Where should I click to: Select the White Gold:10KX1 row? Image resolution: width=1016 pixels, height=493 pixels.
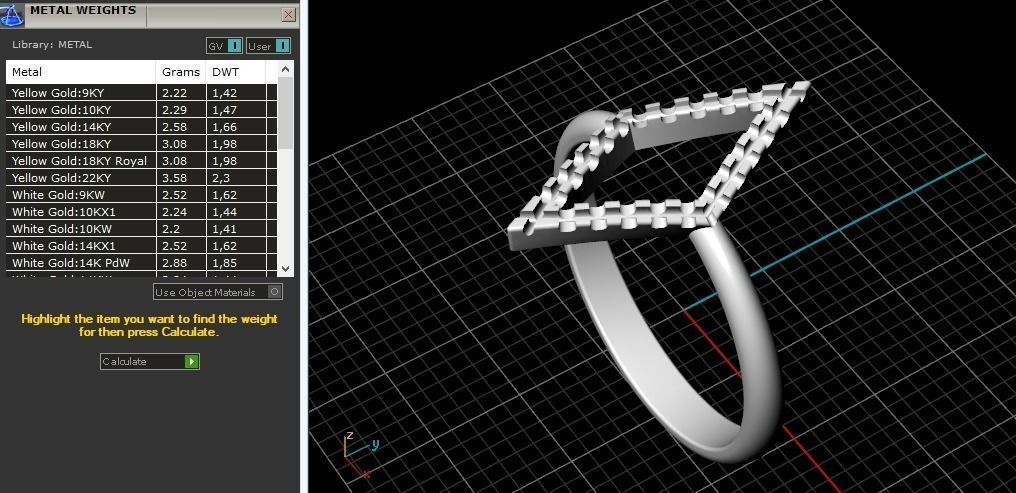coord(141,212)
